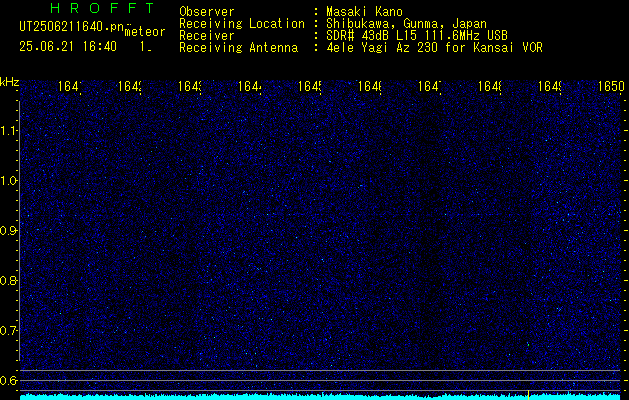Click the word meteor under file name
The image size is (629, 400).
[x=145, y=32]
